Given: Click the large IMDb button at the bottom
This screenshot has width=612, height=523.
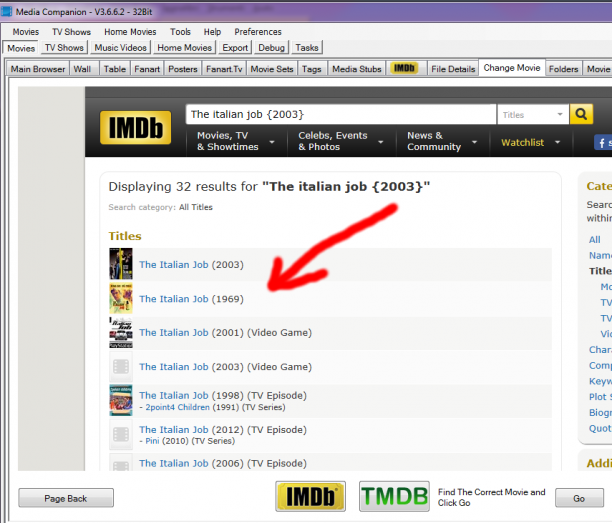Looking at the screenshot, I should pos(310,496).
